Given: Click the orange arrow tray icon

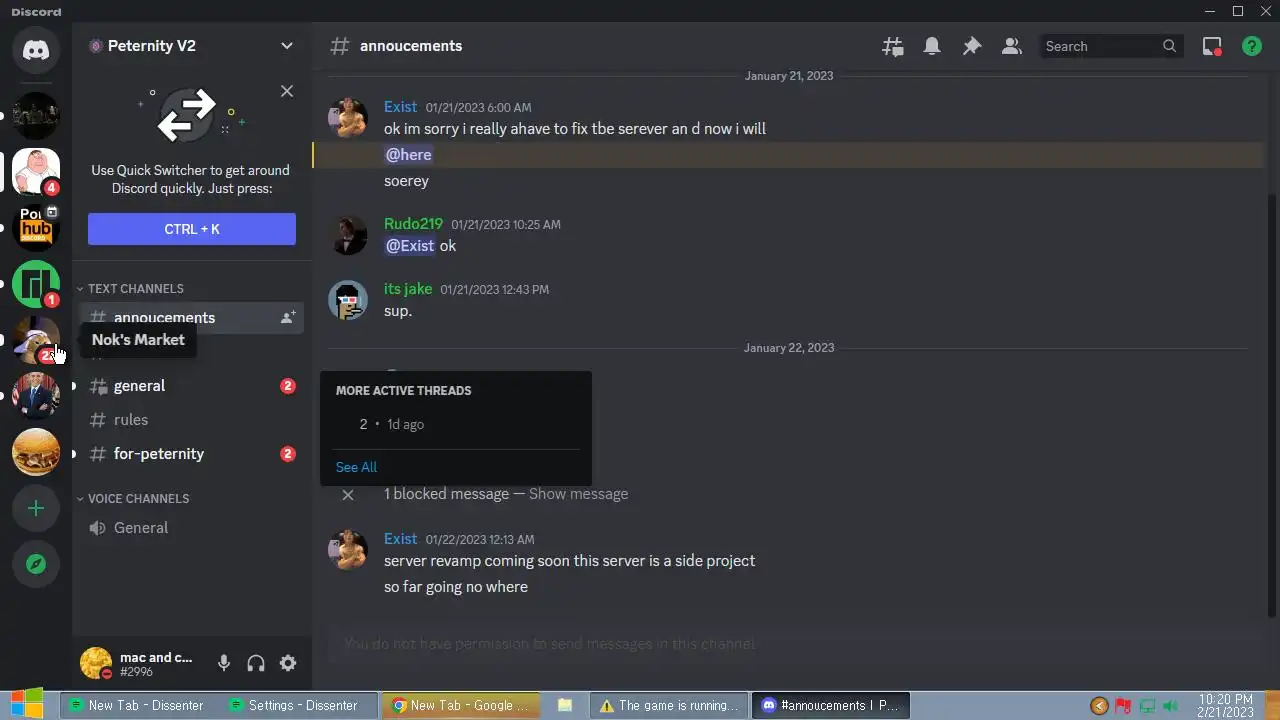Looking at the screenshot, I should coord(1099,706).
